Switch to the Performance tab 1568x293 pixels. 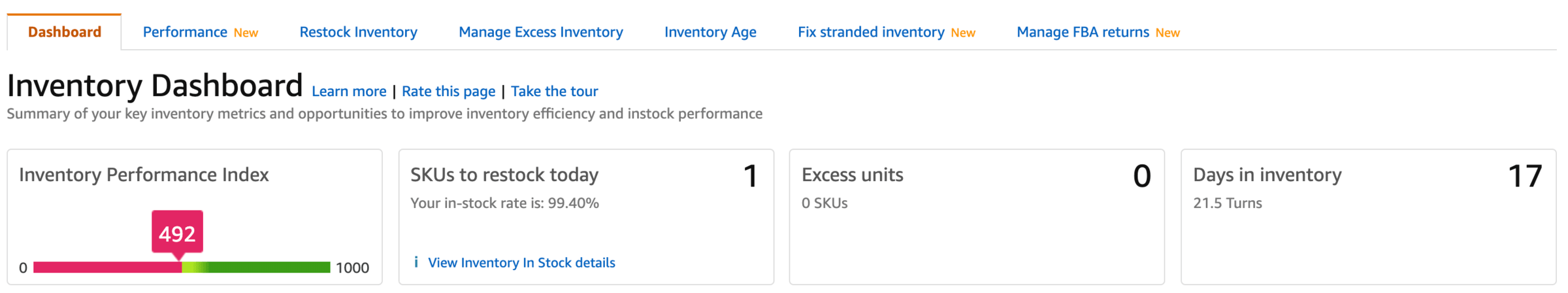185,32
